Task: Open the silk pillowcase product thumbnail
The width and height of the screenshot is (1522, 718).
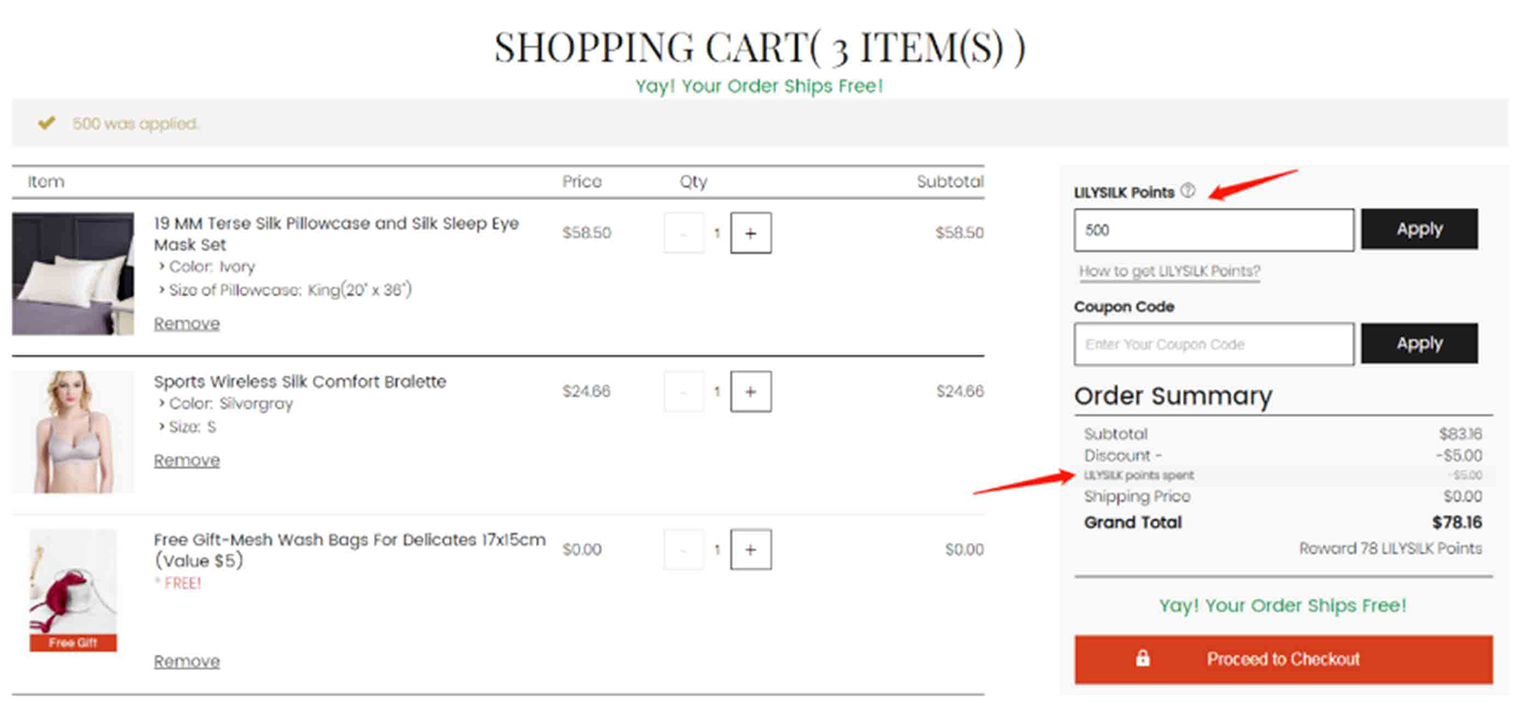Action: [73, 273]
